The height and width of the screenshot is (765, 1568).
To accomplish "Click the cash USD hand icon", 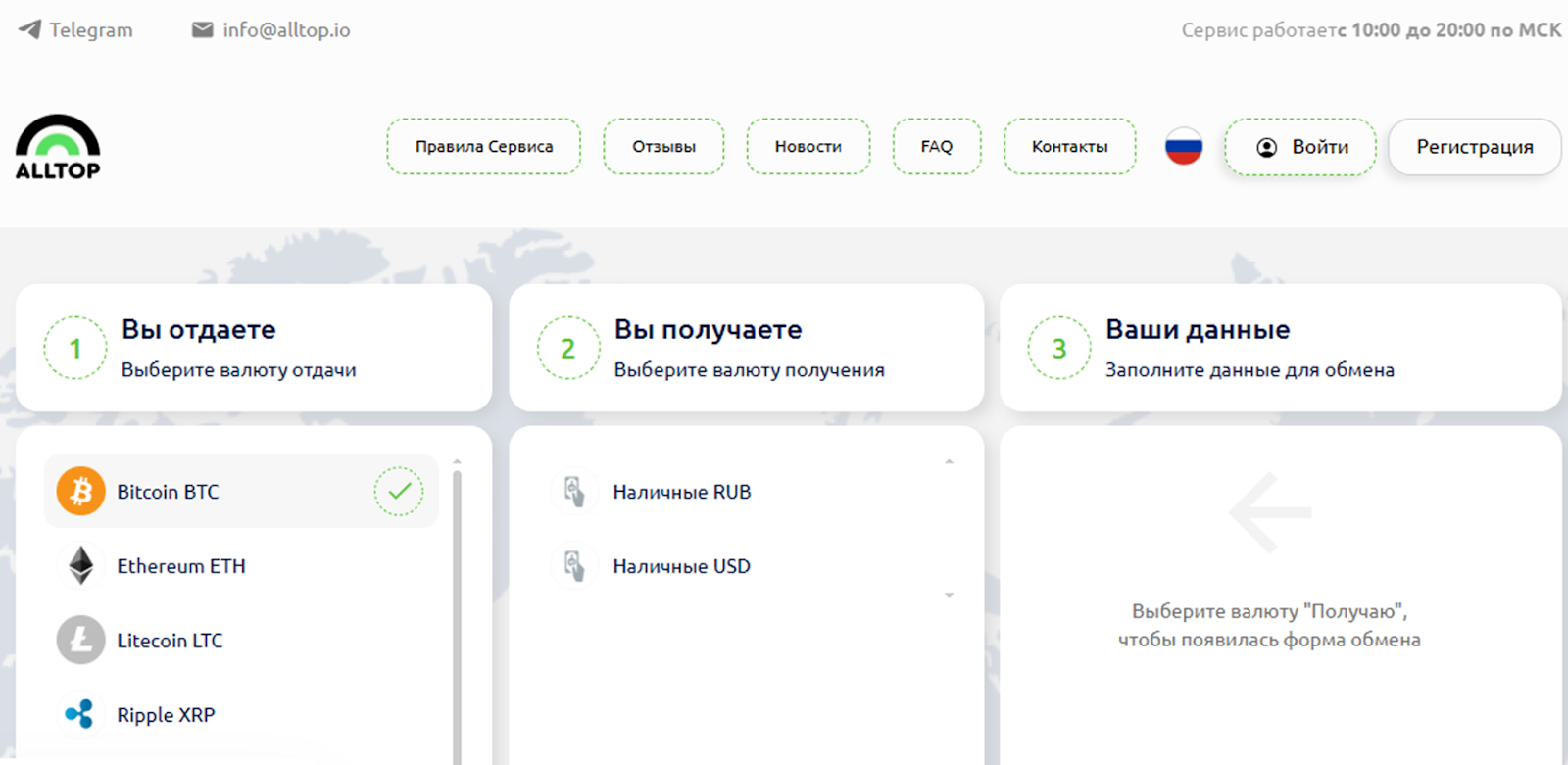I will coord(574,565).
